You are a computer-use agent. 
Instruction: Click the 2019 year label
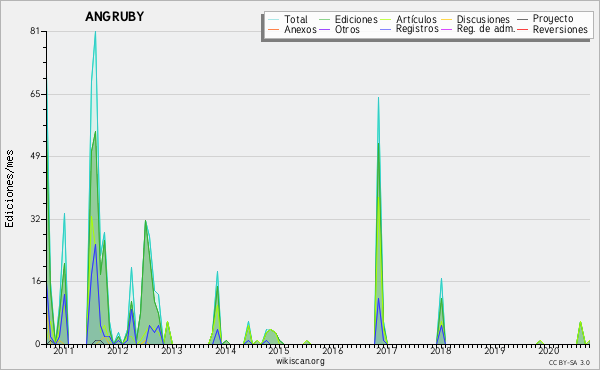(495, 350)
